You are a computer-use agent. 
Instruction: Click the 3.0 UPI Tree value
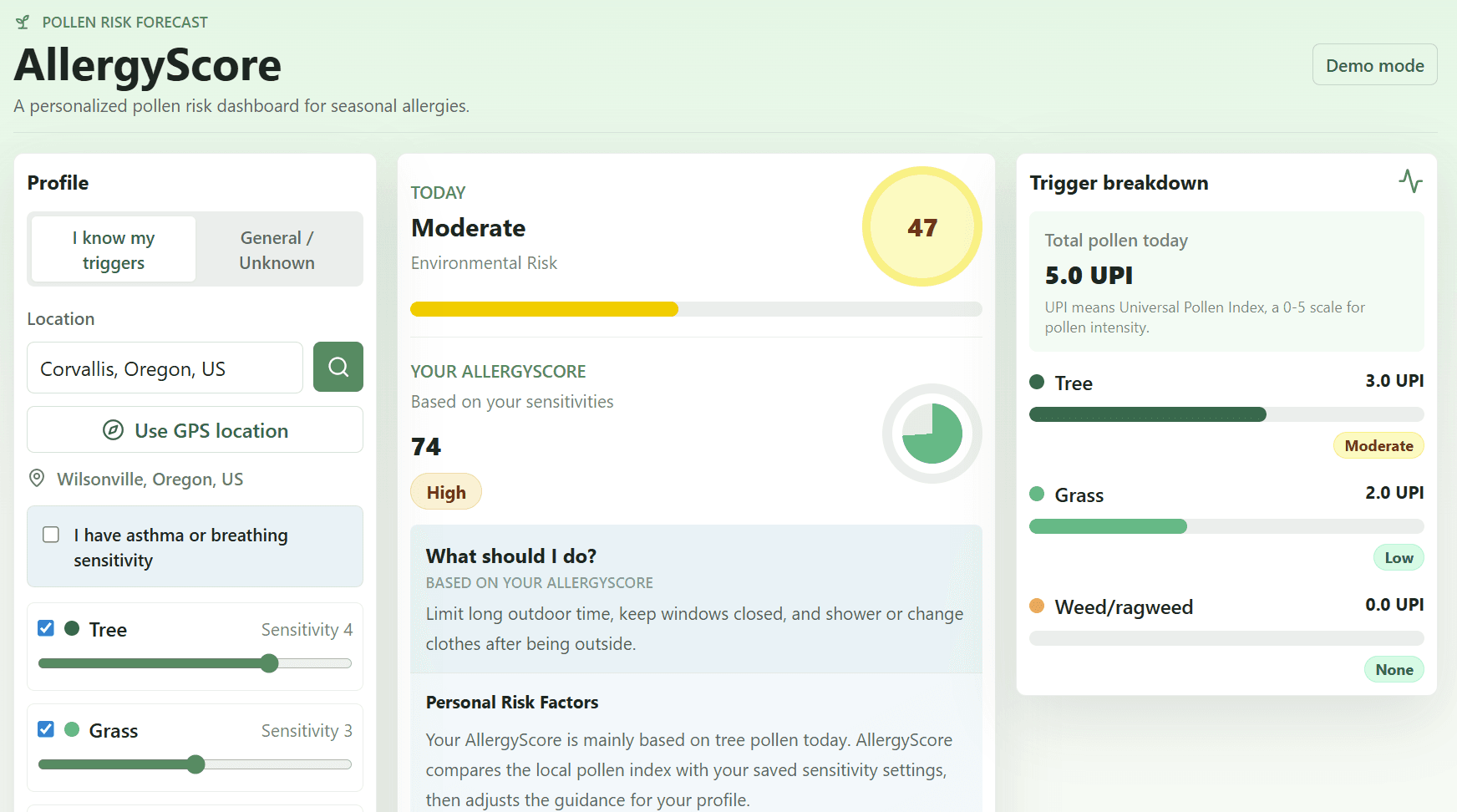[1394, 381]
